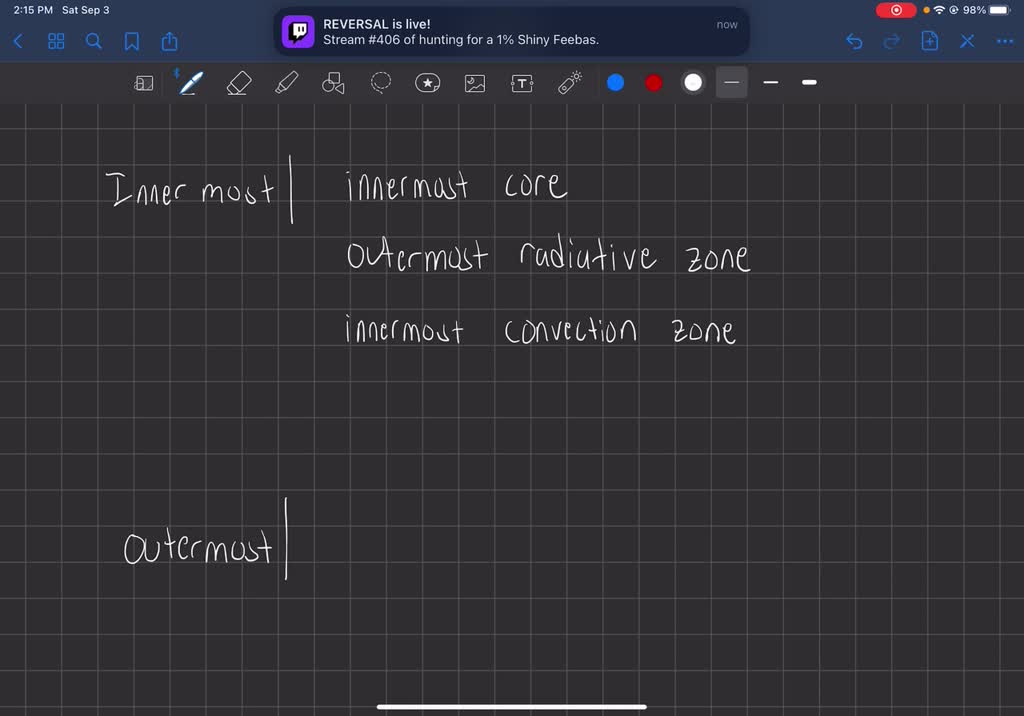Choose the blue pen color

point(616,83)
